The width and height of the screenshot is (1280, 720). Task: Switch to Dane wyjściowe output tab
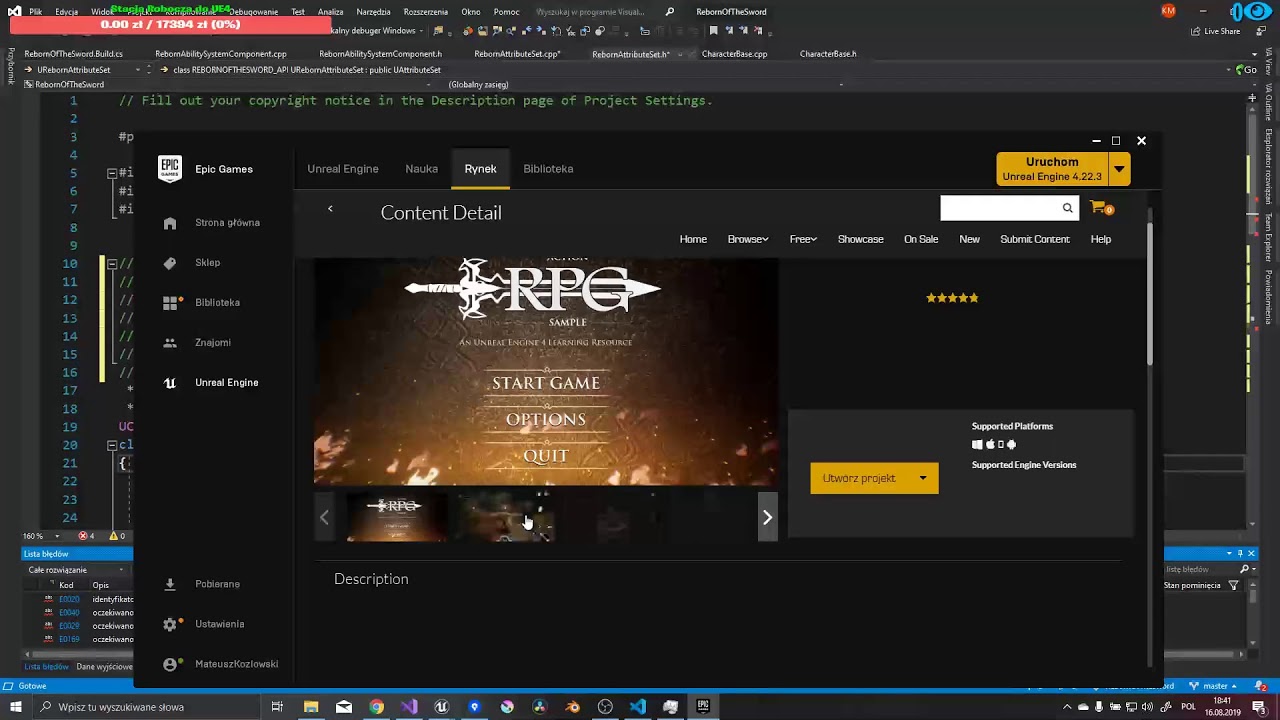(105, 667)
